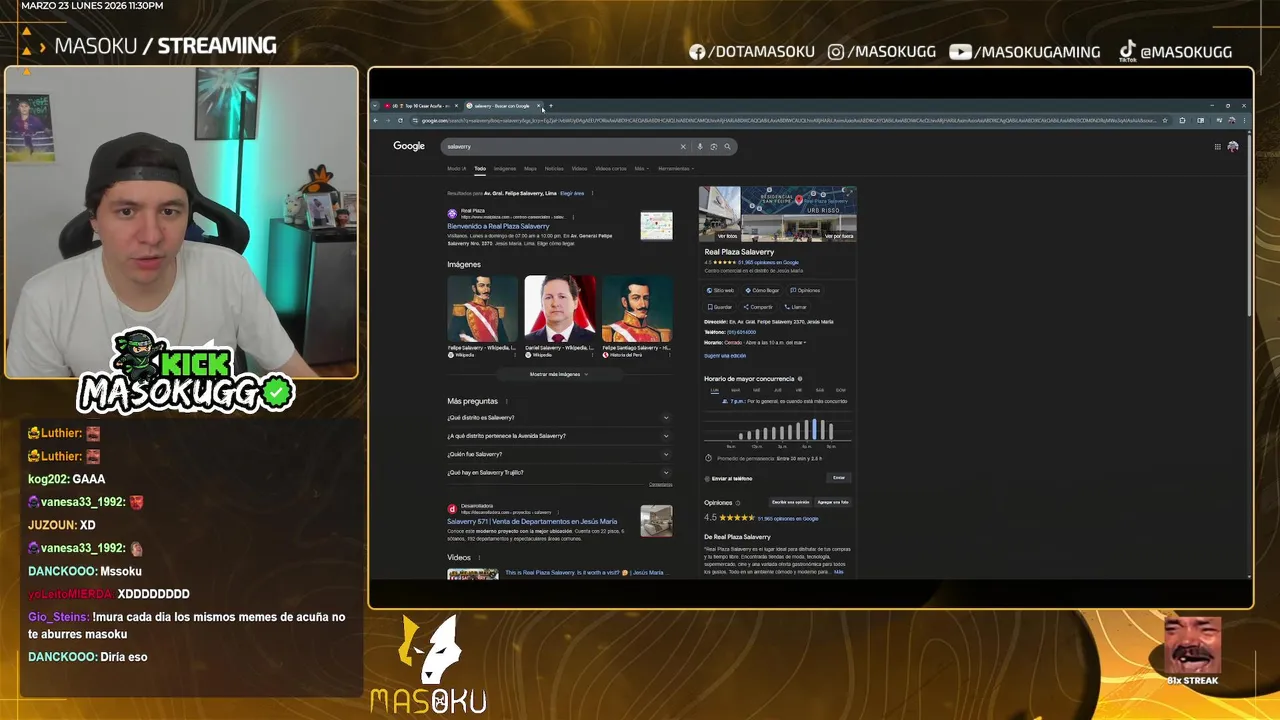Go to the Google logo homepage
This screenshot has height=720, width=1280.
pos(409,146)
